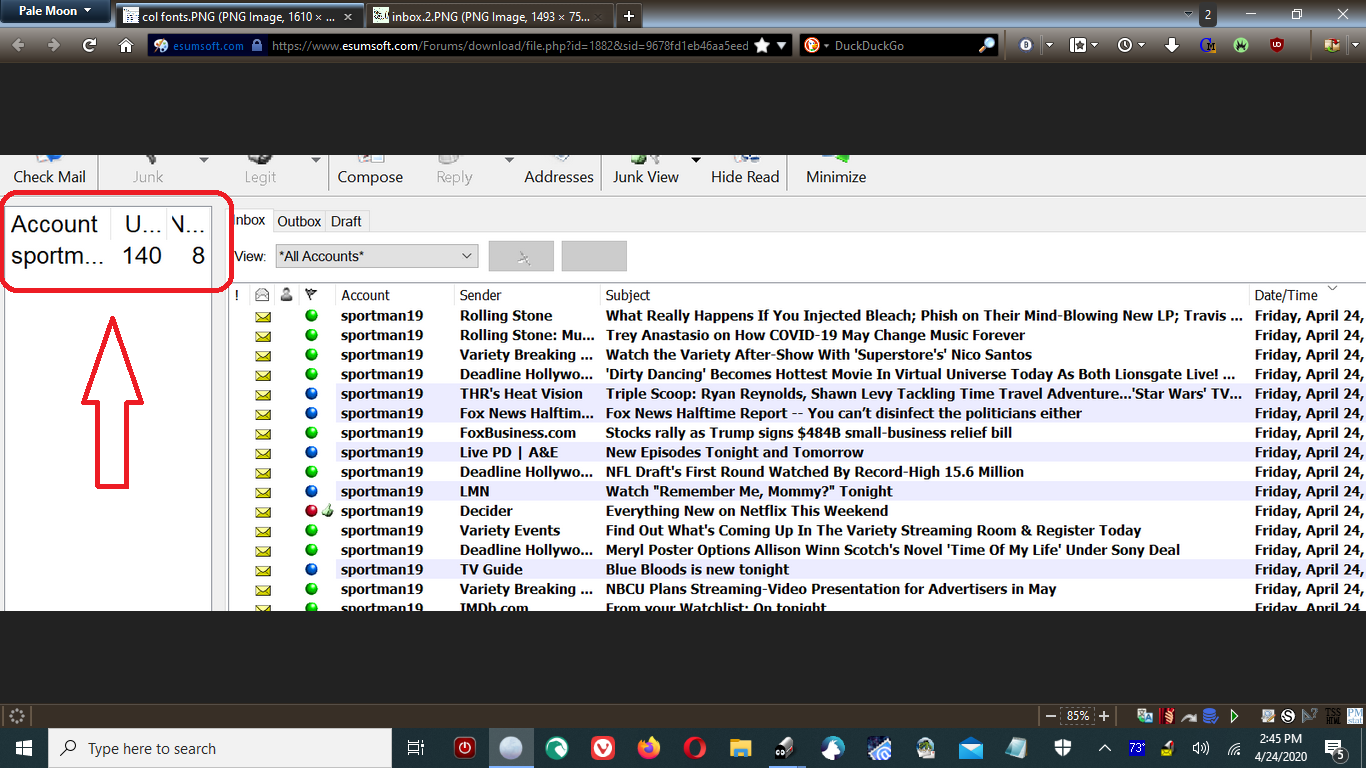Screen dimensions: 1366x768
Task: Select the Decider 'Everything New on Netflix' message
Action: (797, 511)
